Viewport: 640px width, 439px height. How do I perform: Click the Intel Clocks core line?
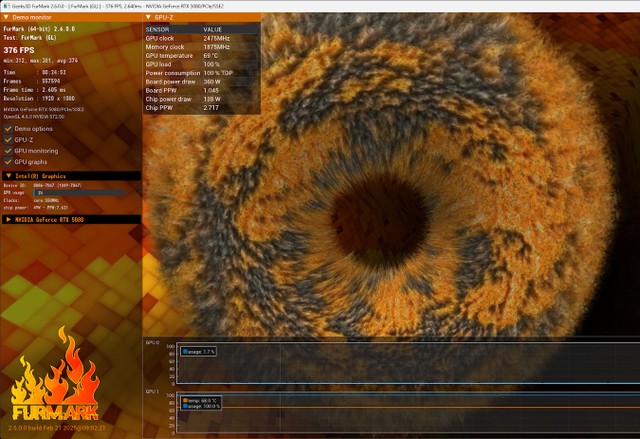(31, 200)
